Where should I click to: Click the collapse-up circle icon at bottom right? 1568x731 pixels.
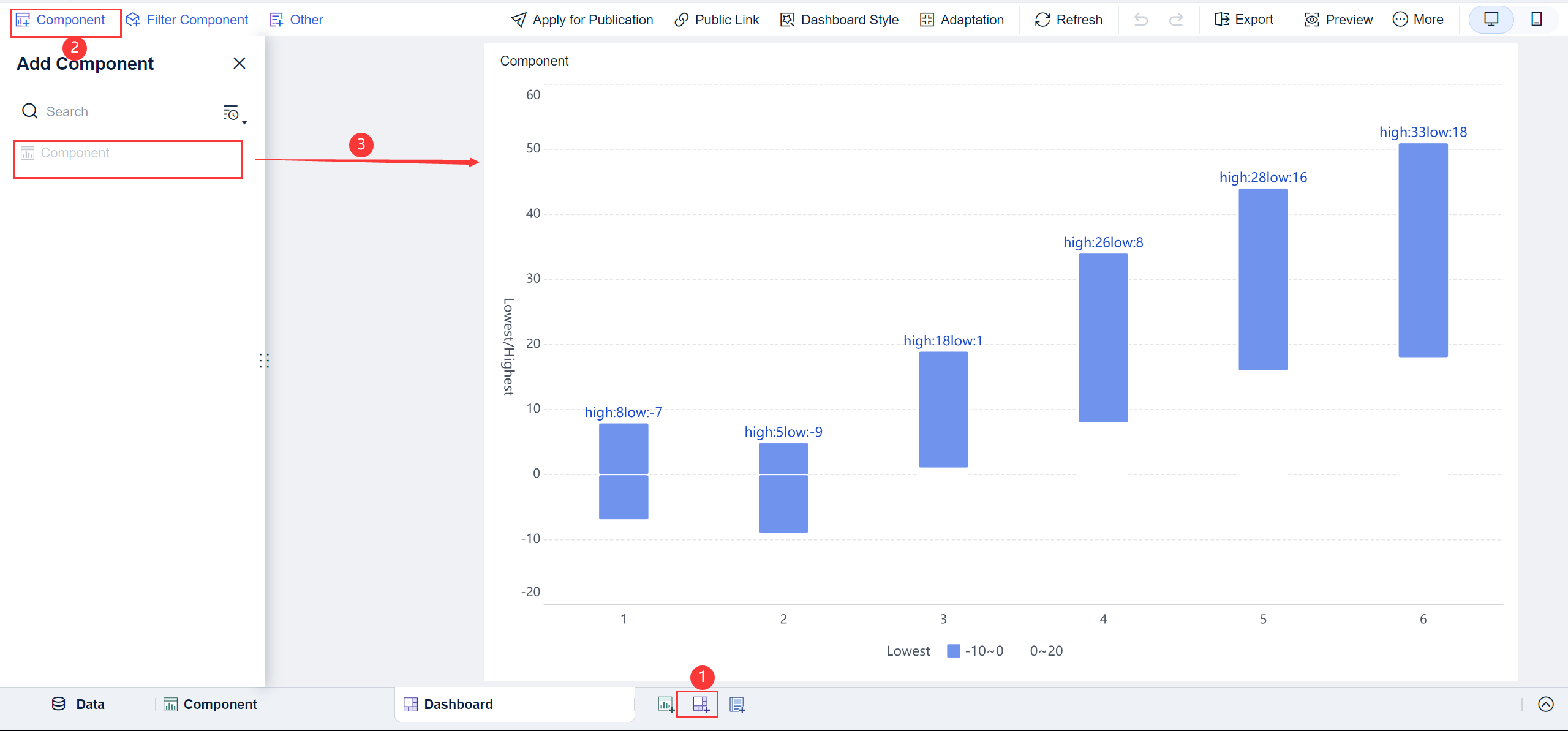(x=1545, y=704)
